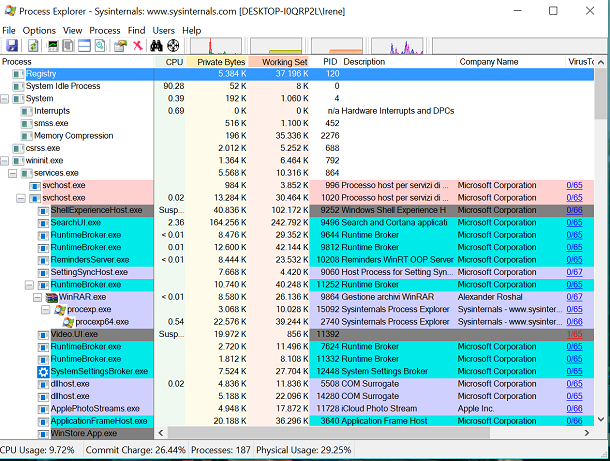Screen dimensions: 610x461
Task: Open the System Information toolbar icon
Action: point(53,46)
